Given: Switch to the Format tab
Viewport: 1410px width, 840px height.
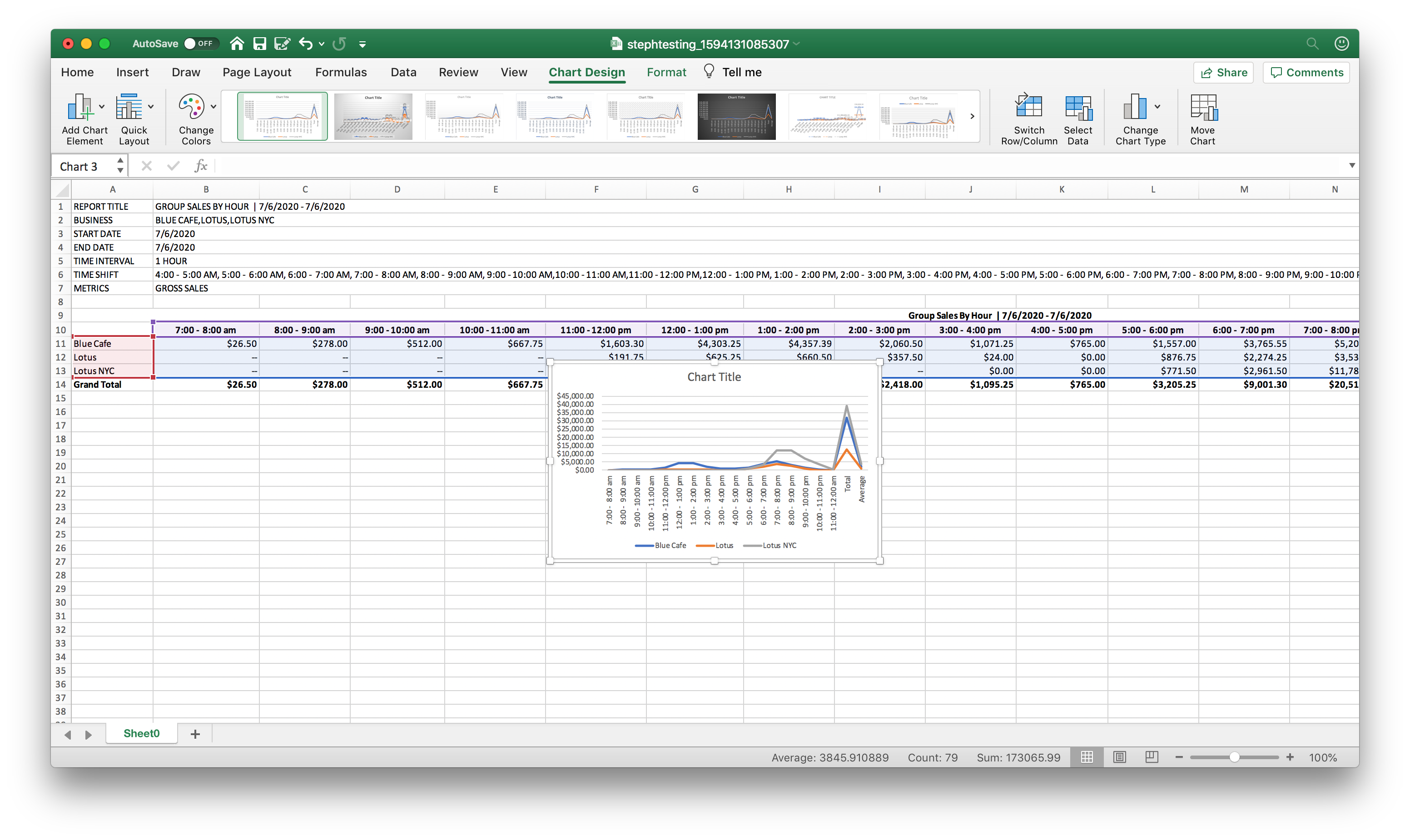Looking at the screenshot, I should tap(666, 73).
